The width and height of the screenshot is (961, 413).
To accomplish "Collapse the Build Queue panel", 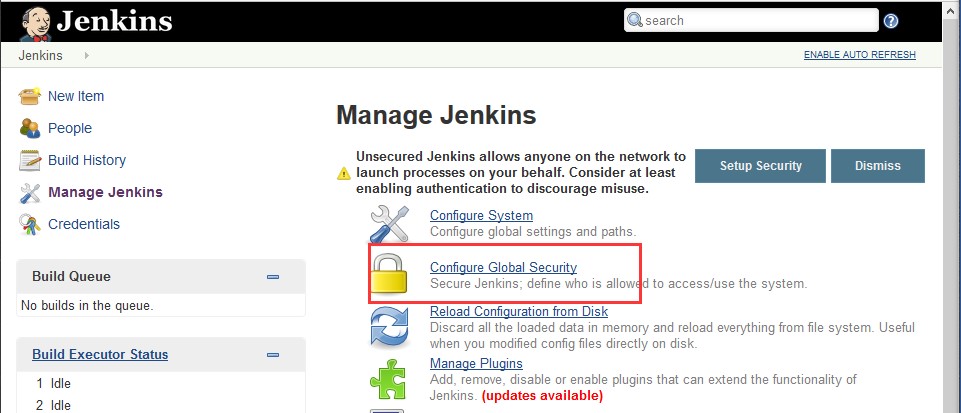I will pos(273,277).
